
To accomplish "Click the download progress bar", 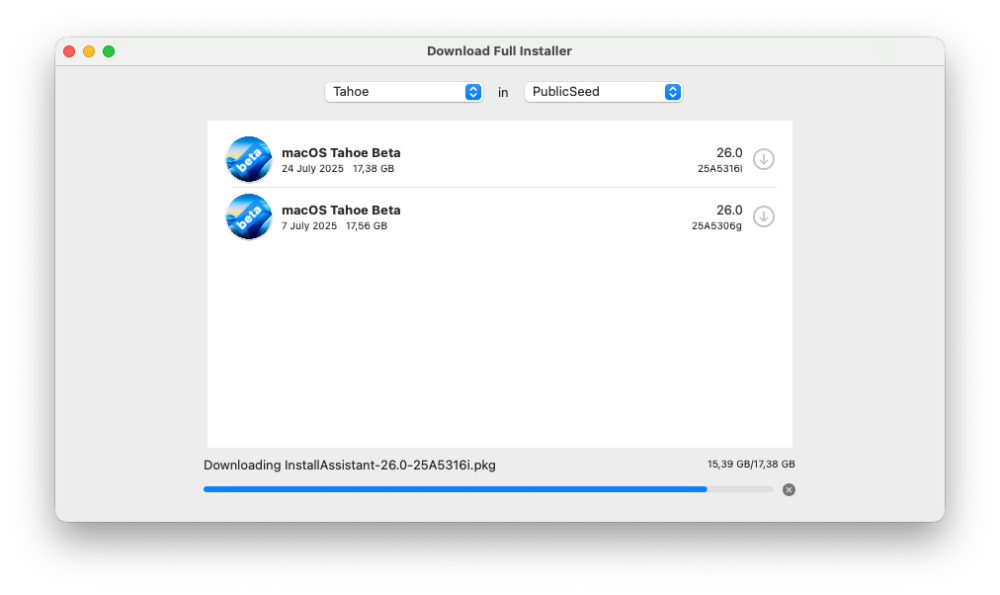I will coord(489,489).
